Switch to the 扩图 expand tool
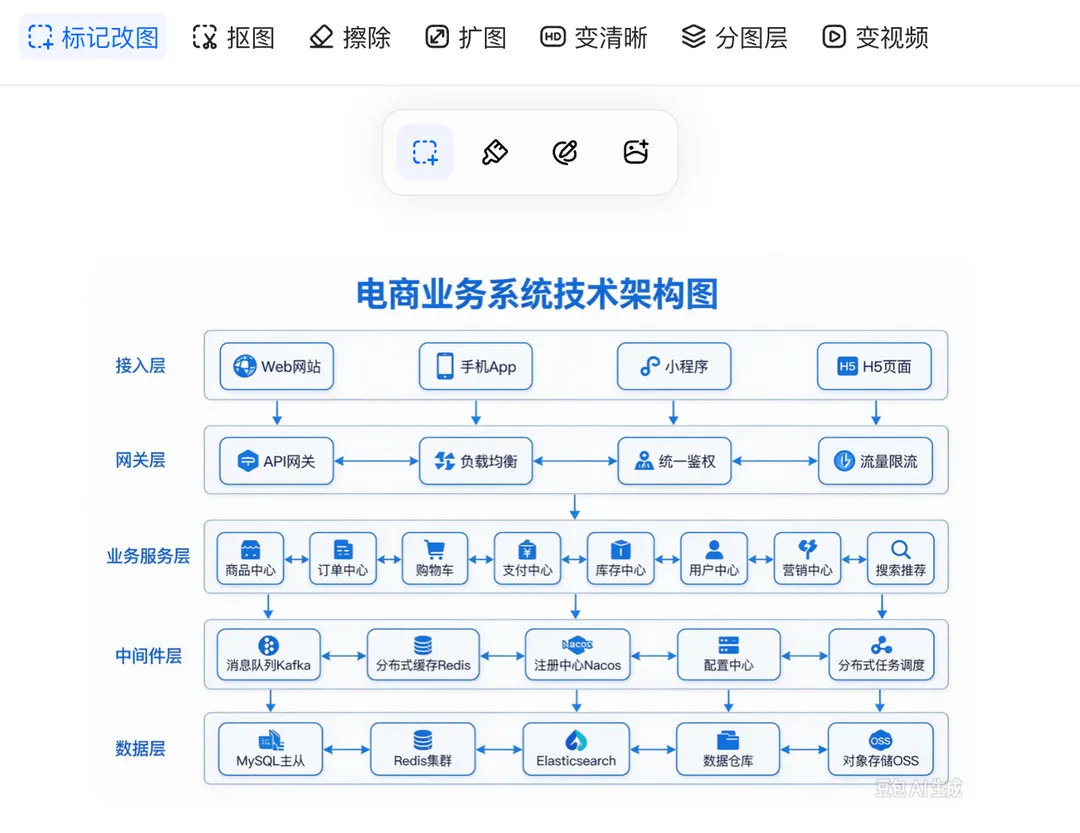The width and height of the screenshot is (1080, 833). (x=466, y=37)
